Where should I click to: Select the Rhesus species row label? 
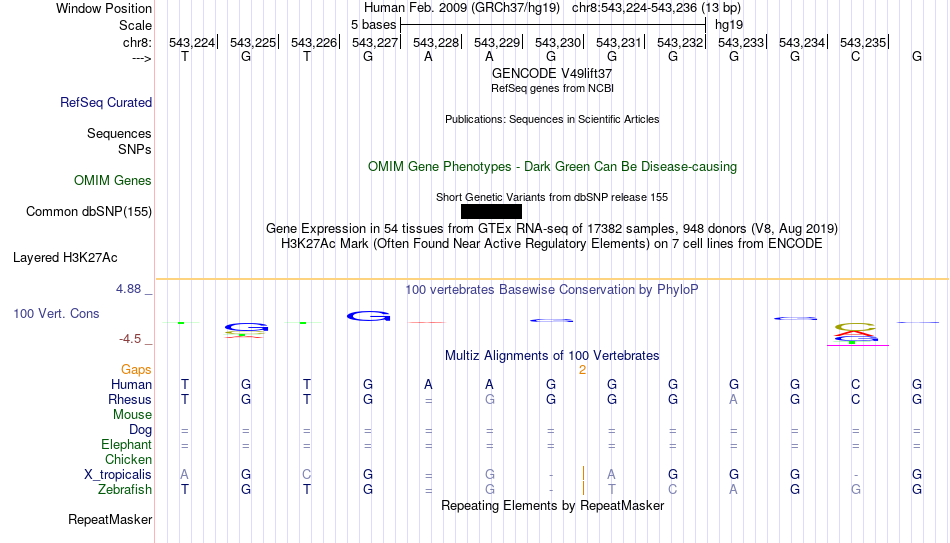130,399
